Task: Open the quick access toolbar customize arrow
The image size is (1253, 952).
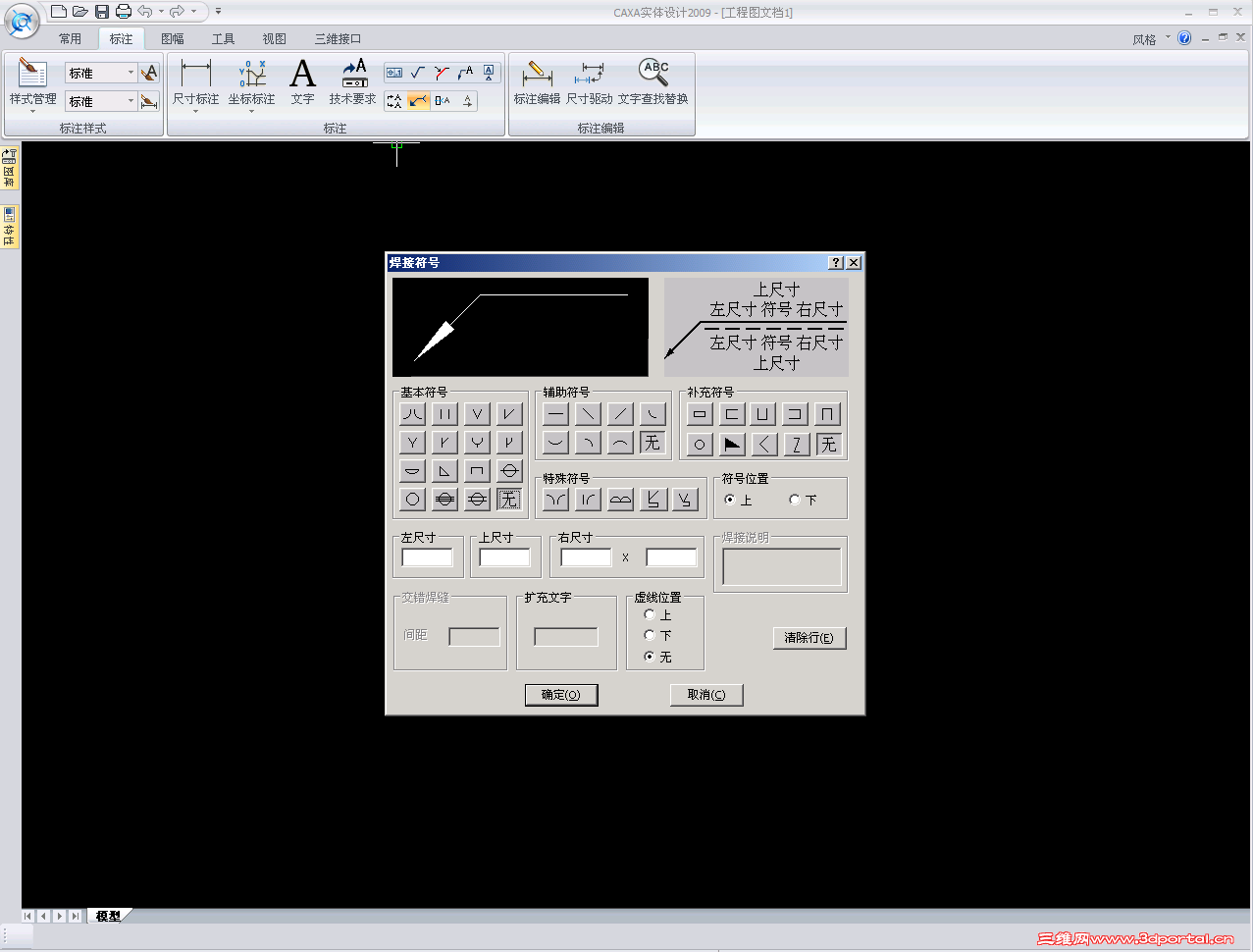Action: click(218, 12)
